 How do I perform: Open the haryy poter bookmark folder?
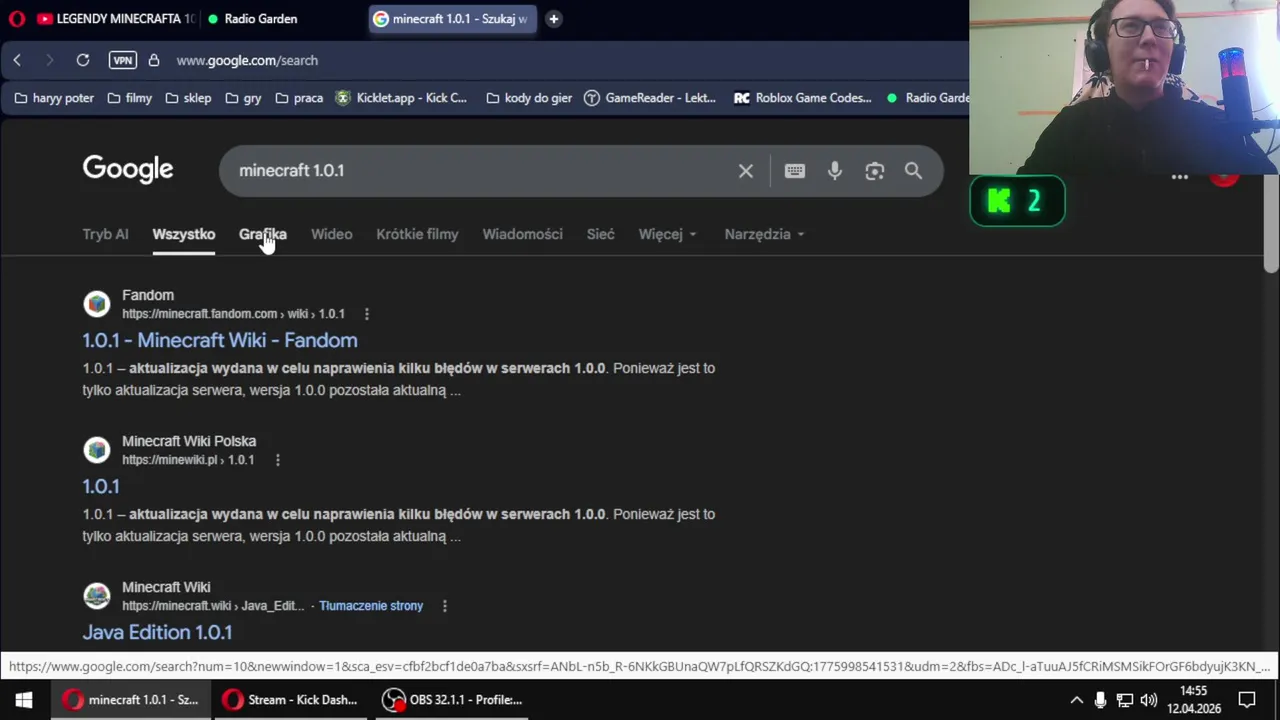coord(54,98)
